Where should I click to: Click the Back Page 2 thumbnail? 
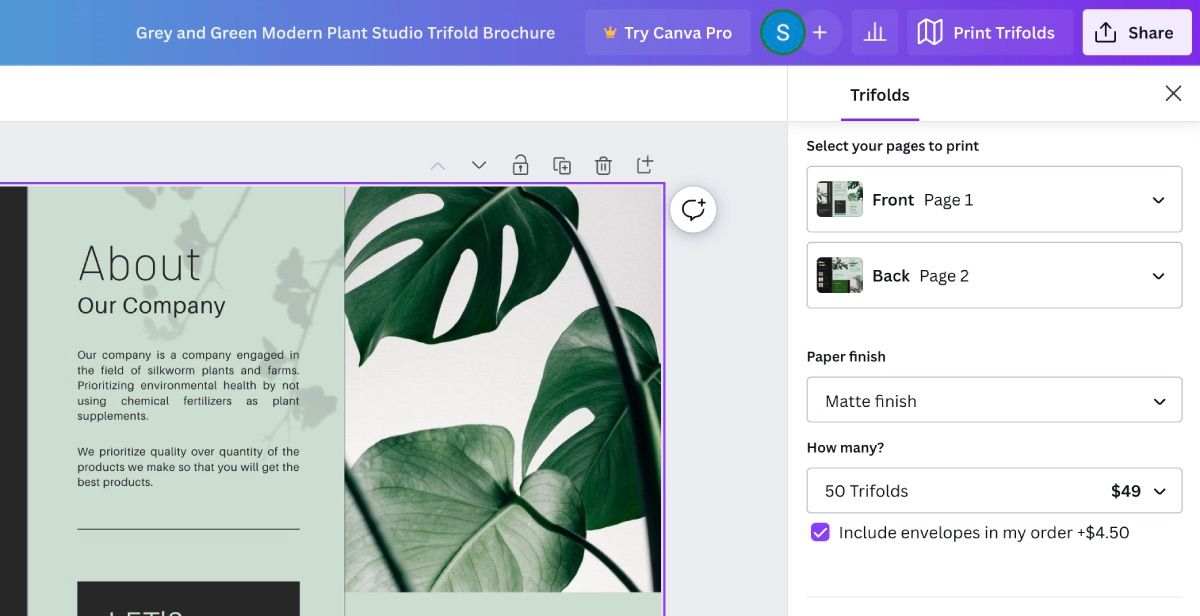click(x=838, y=275)
